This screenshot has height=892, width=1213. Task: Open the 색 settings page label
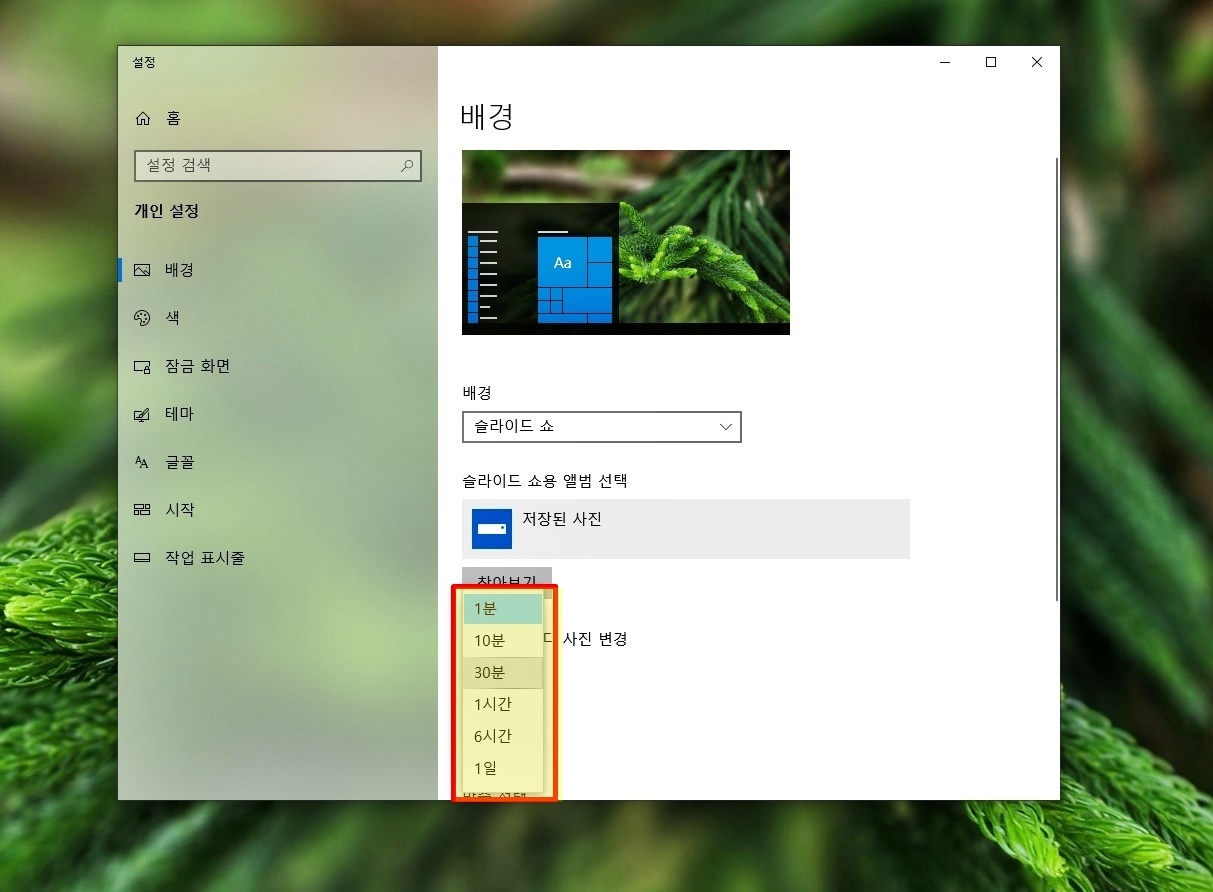[x=172, y=318]
